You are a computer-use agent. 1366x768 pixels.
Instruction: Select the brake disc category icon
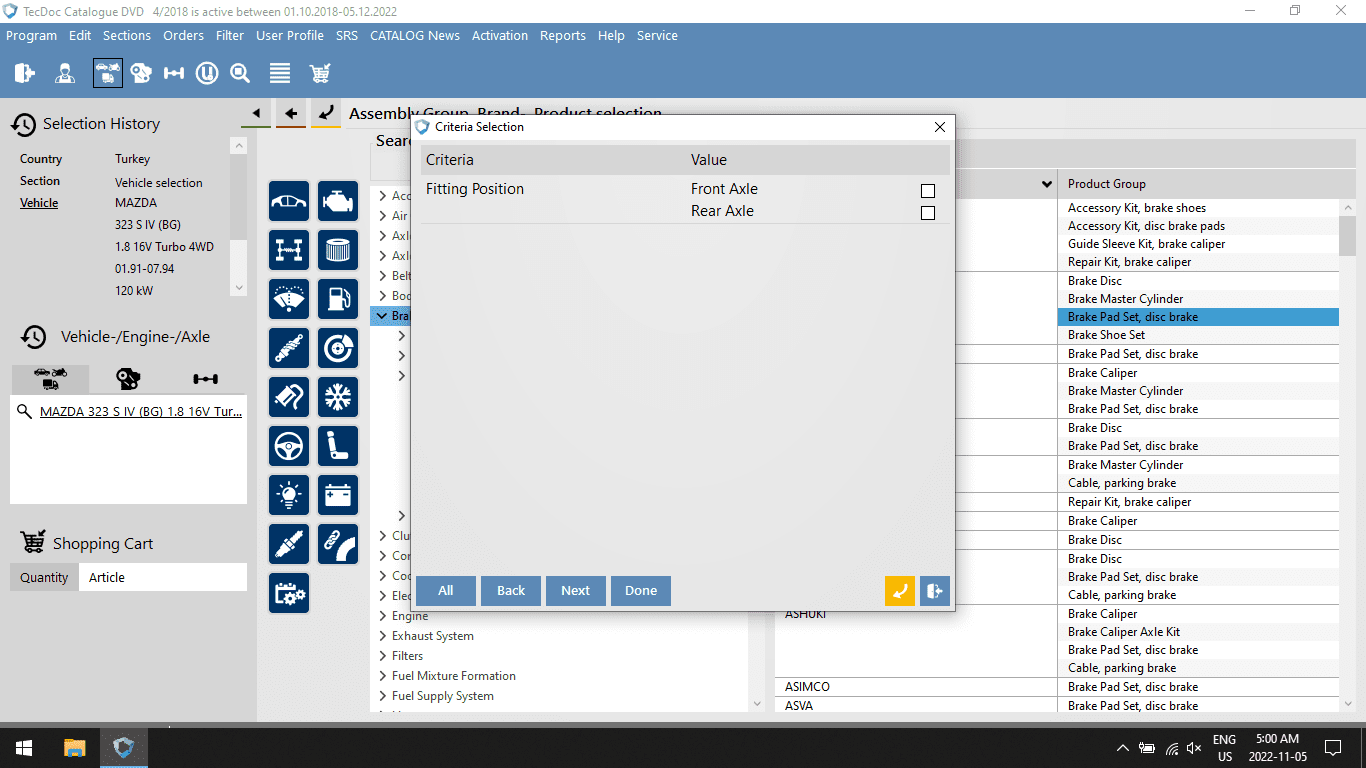338,348
